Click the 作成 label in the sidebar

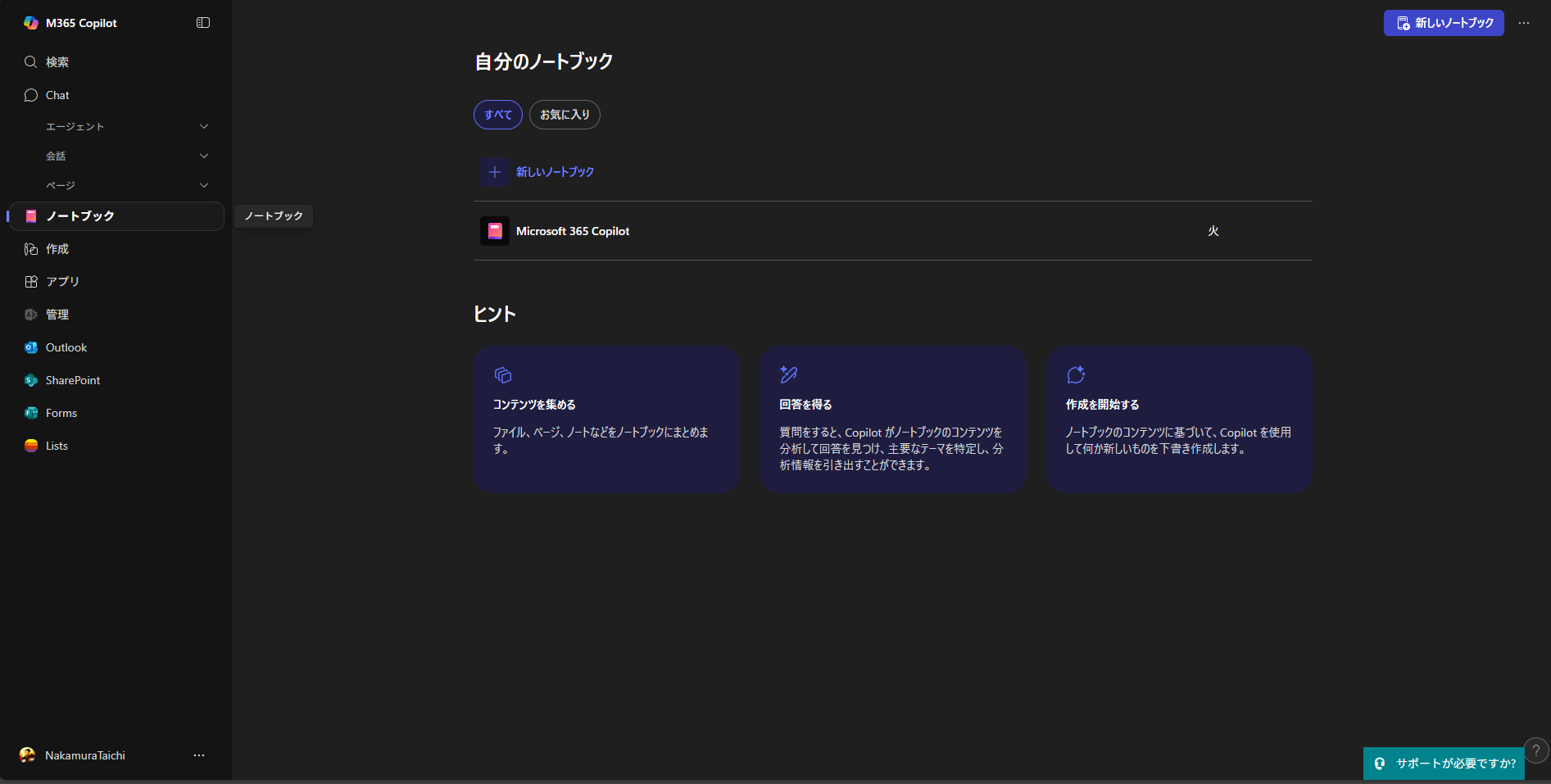click(x=57, y=249)
